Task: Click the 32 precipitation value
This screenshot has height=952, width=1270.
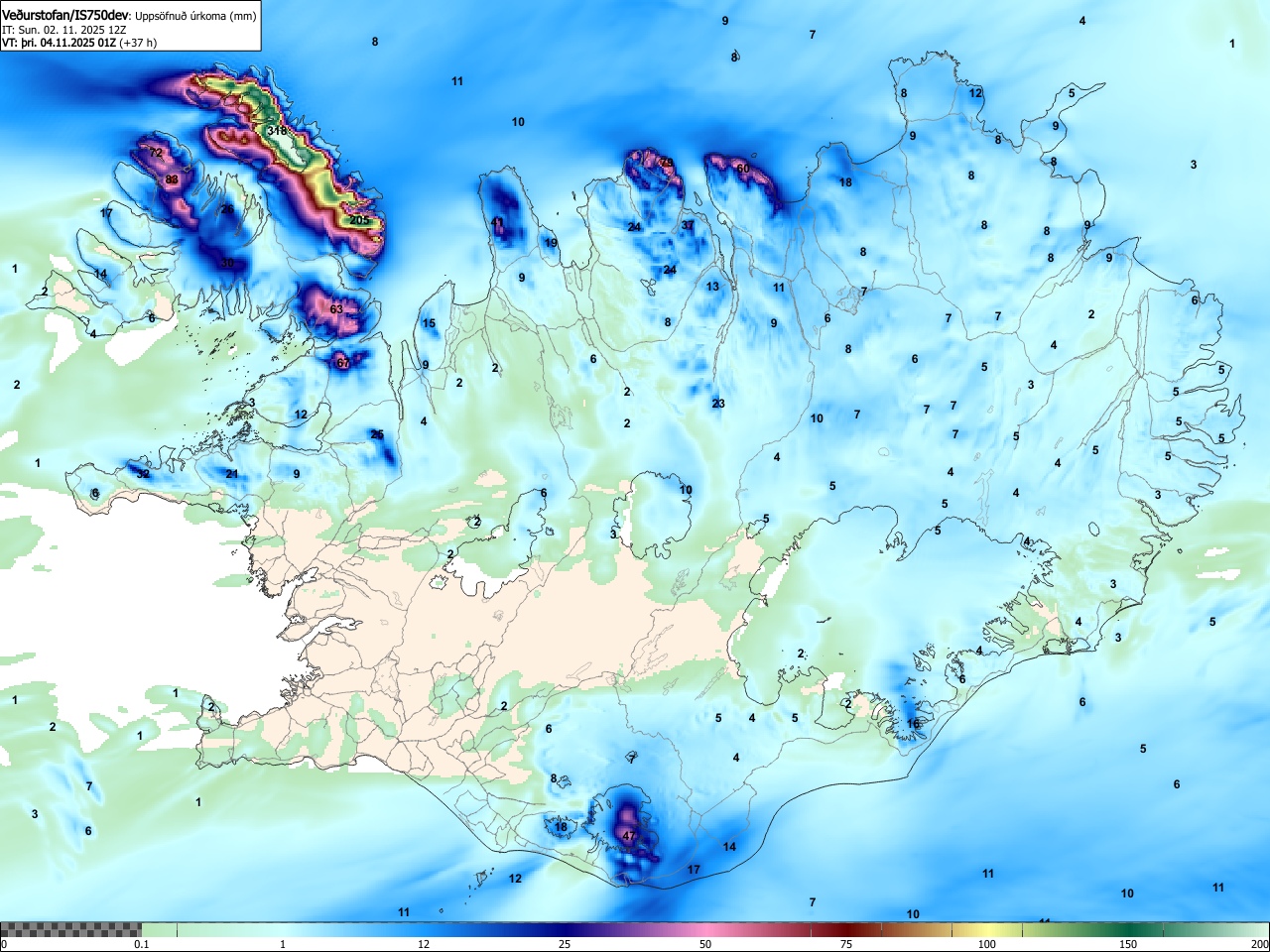Action: coord(143,474)
